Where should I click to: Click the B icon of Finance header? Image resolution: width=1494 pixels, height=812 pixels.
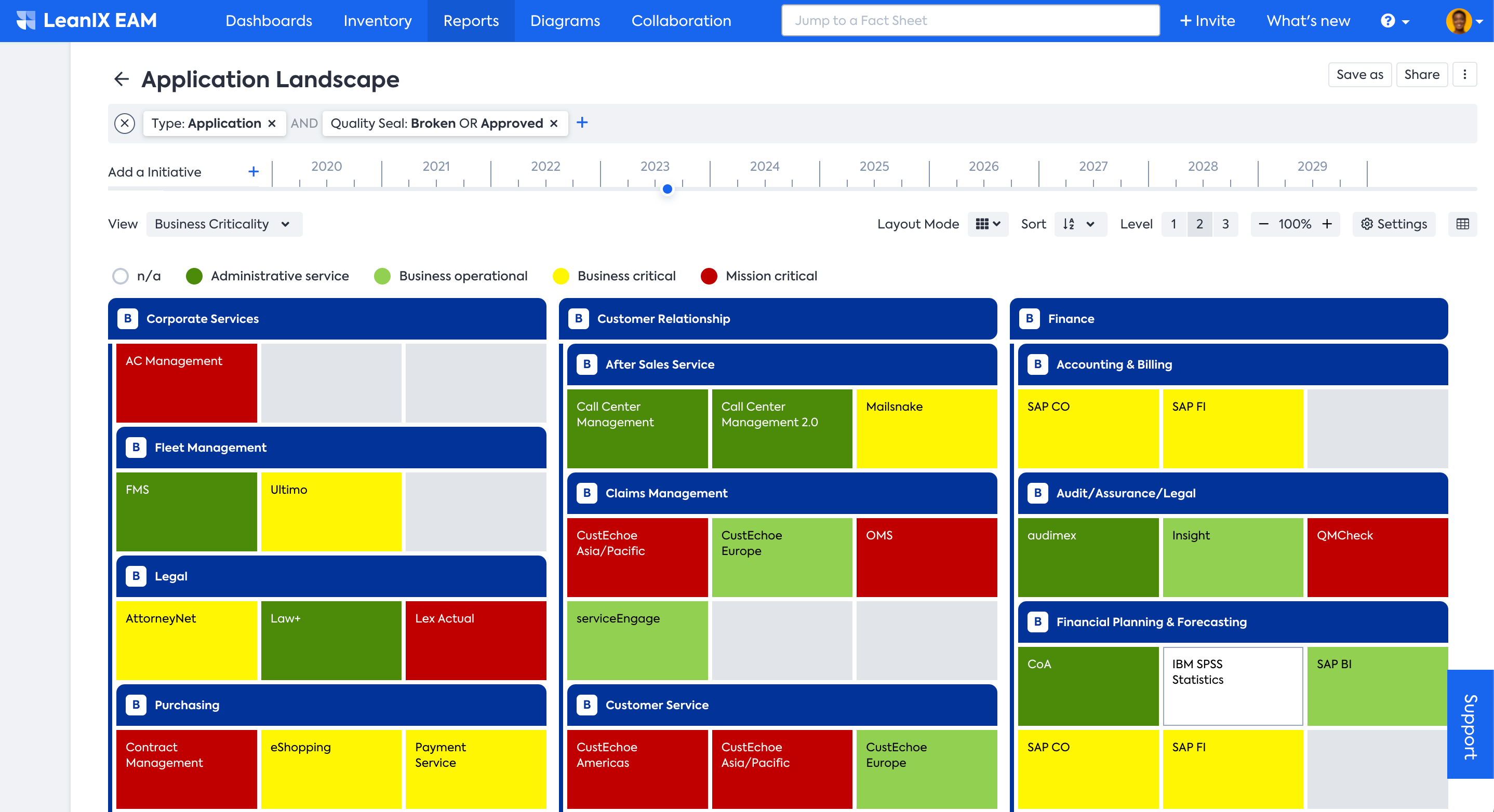(x=1030, y=319)
